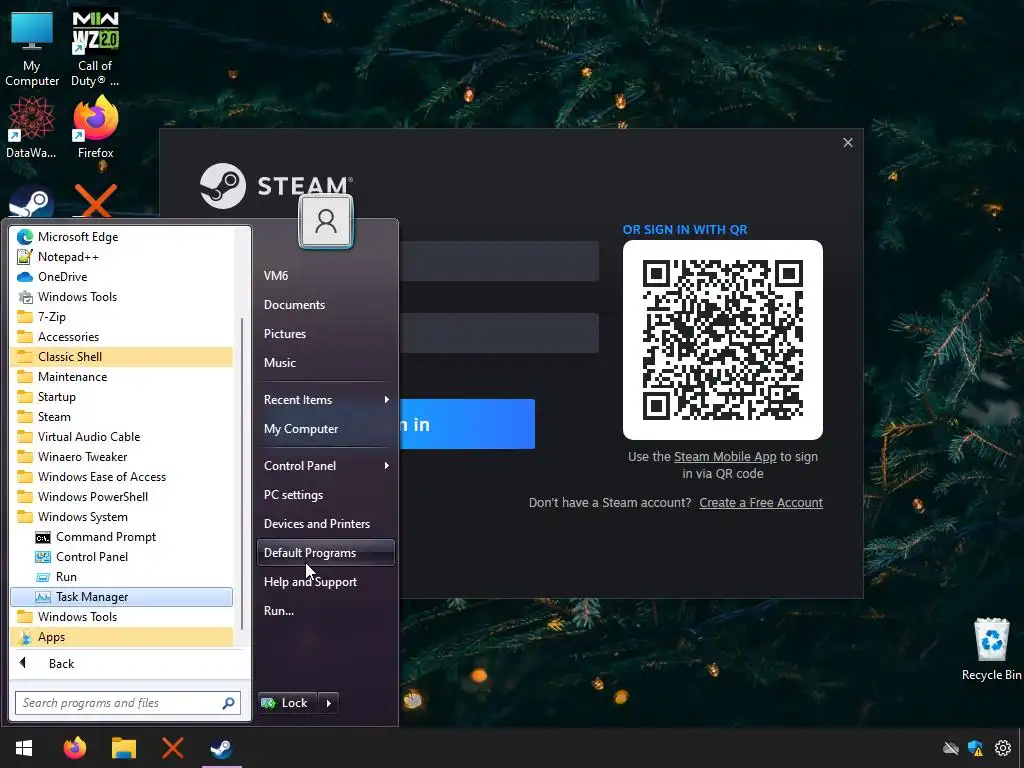Open Control Panel submenu in right pane

(326, 466)
